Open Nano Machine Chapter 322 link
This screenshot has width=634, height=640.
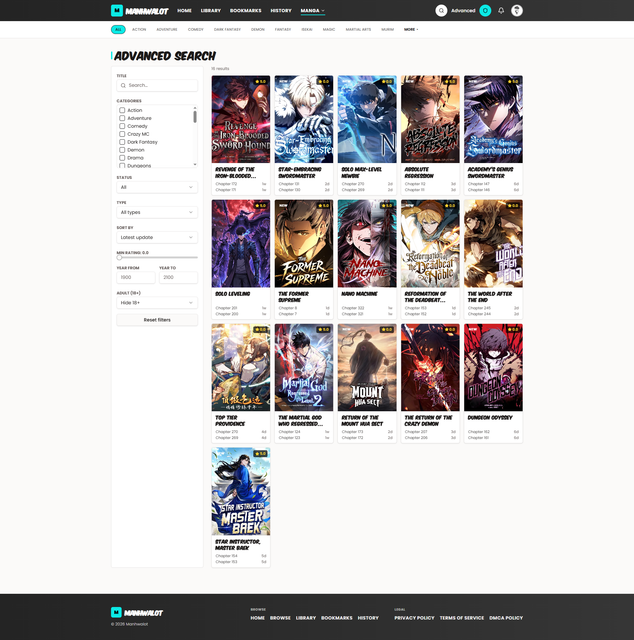tap(353, 308)
